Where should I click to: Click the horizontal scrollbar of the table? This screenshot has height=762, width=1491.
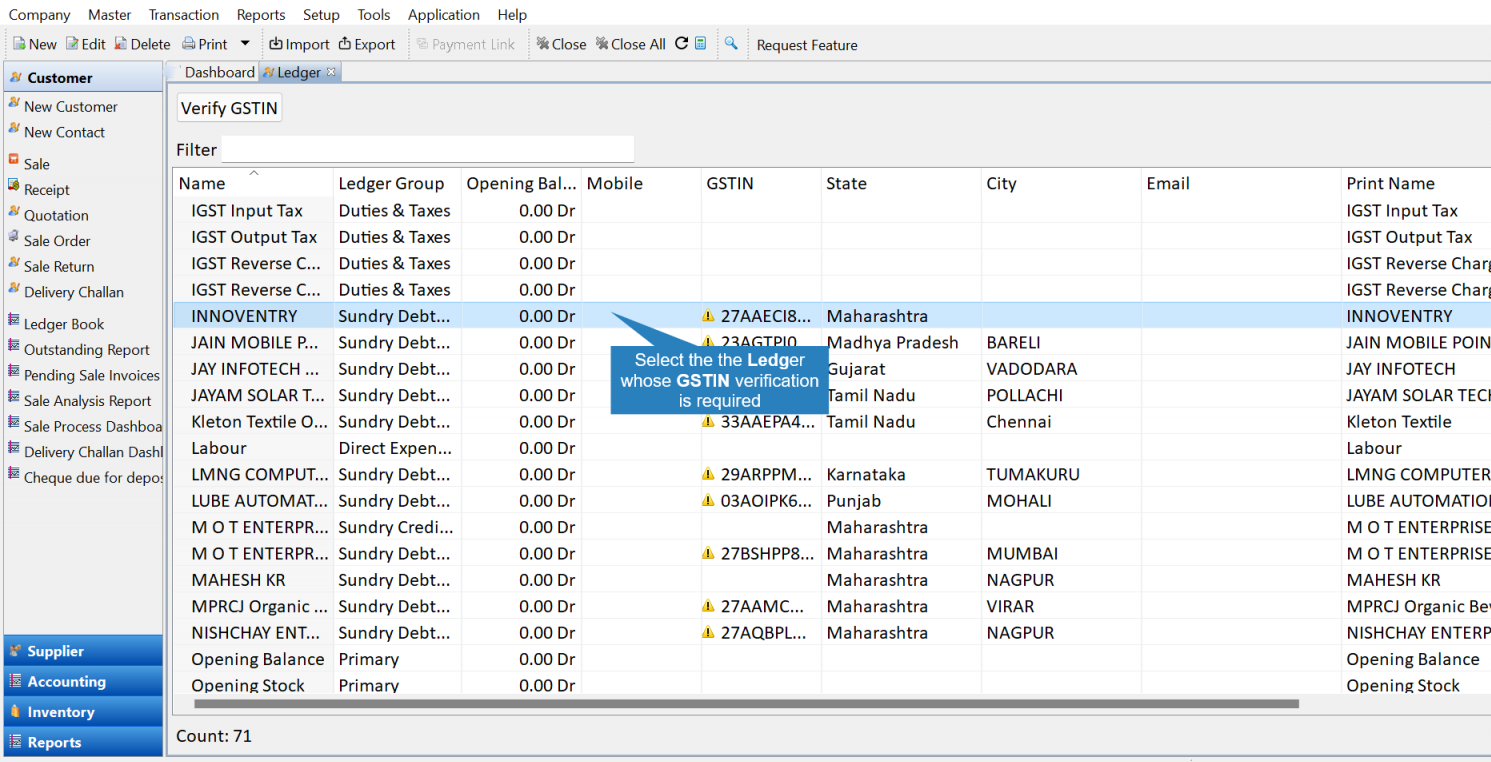pyautogui.click(x=746, y=704)
